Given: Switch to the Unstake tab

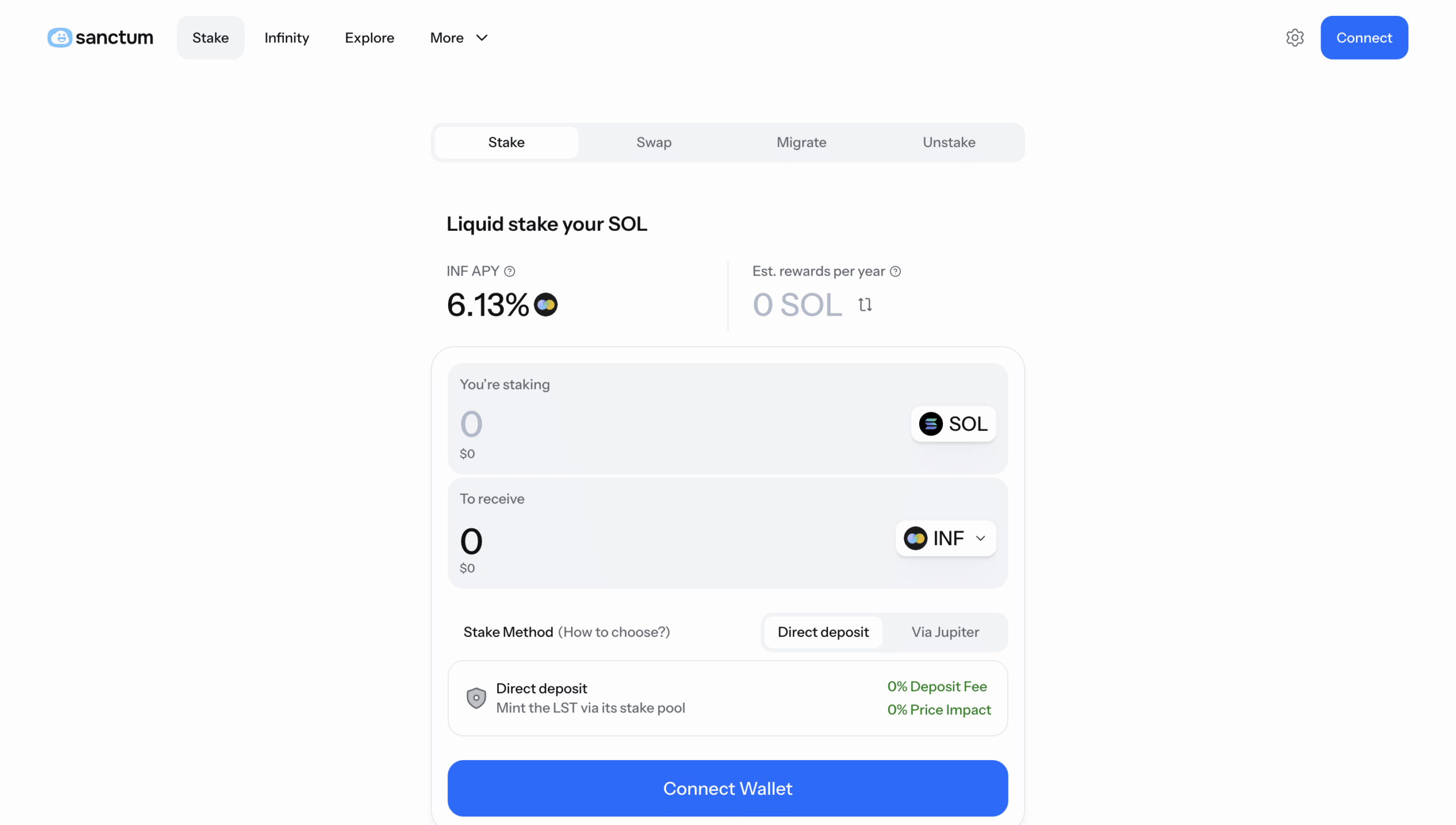Looking at the screenshot, I should click(949, 142).
